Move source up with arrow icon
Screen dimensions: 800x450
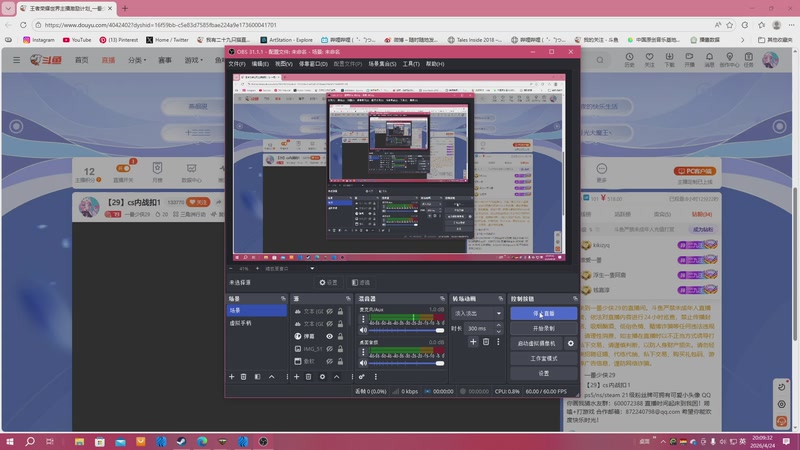coord(337,377)
